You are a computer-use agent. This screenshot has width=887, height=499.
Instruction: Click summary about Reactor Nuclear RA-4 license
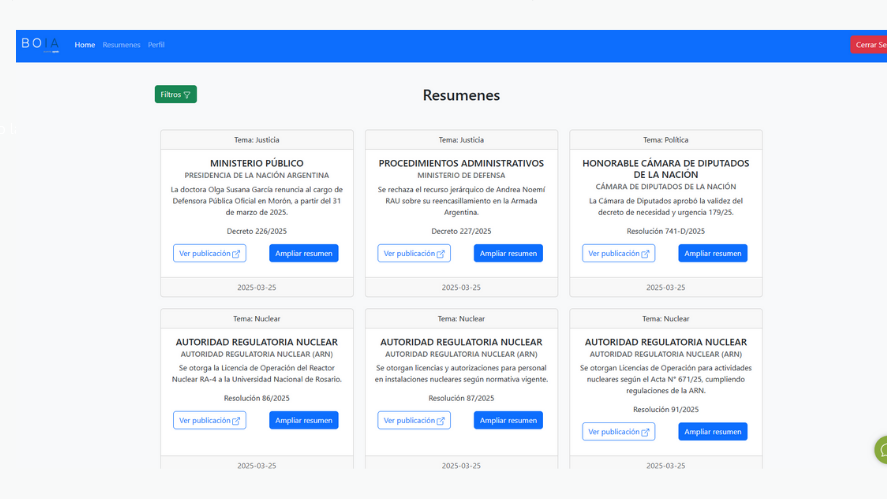pos(257,373)
